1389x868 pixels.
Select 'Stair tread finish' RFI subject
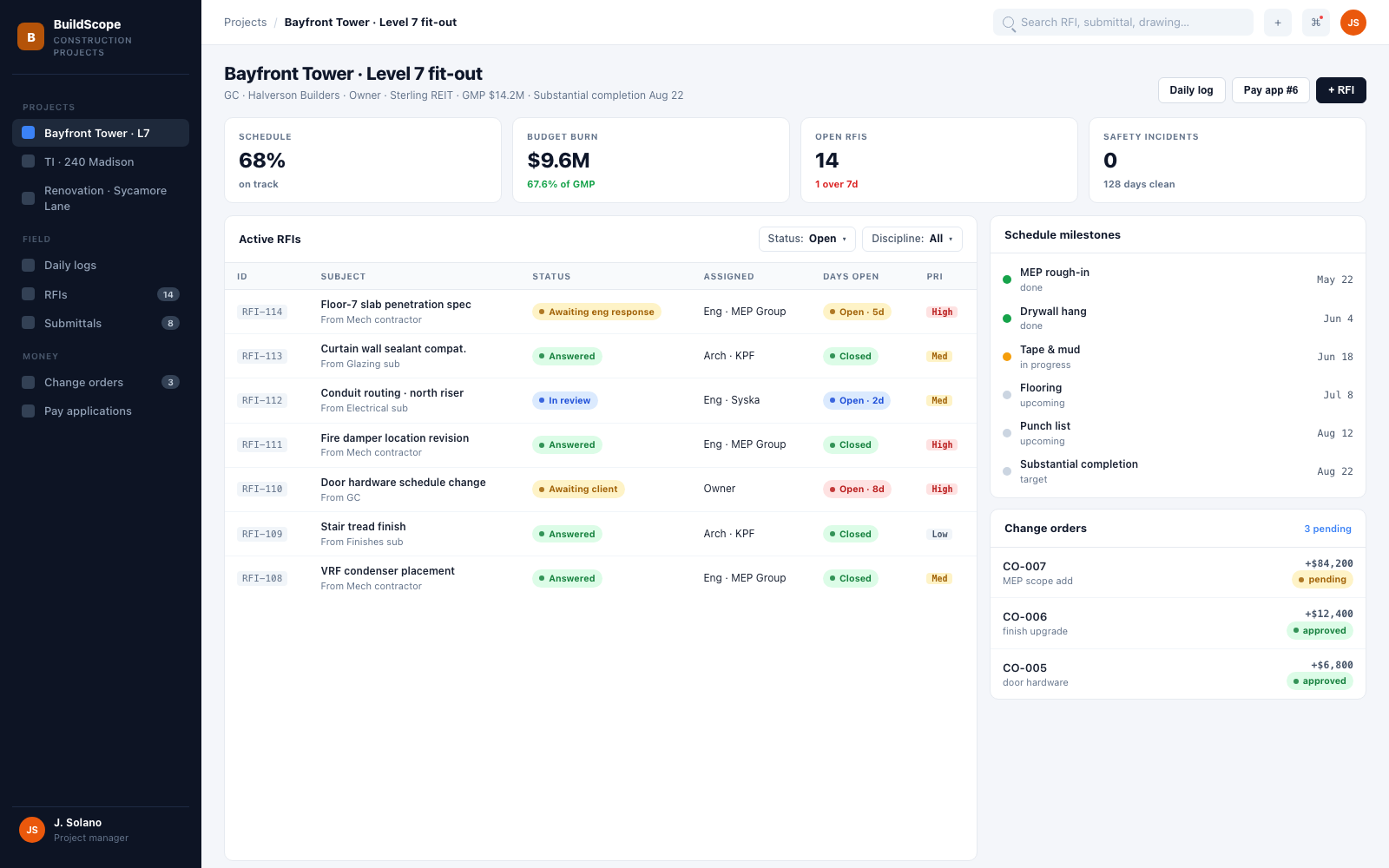point(363,527)
